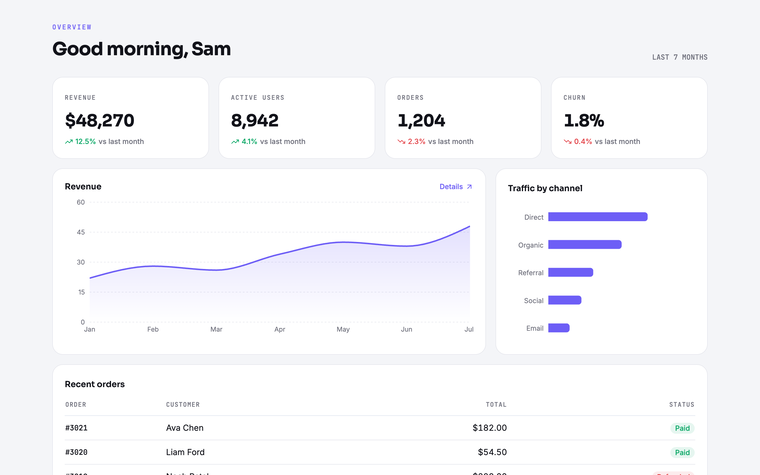Click the Jan label on revenue chart
760x475 pixels.
pyautogui.click(x=90, y=329)
